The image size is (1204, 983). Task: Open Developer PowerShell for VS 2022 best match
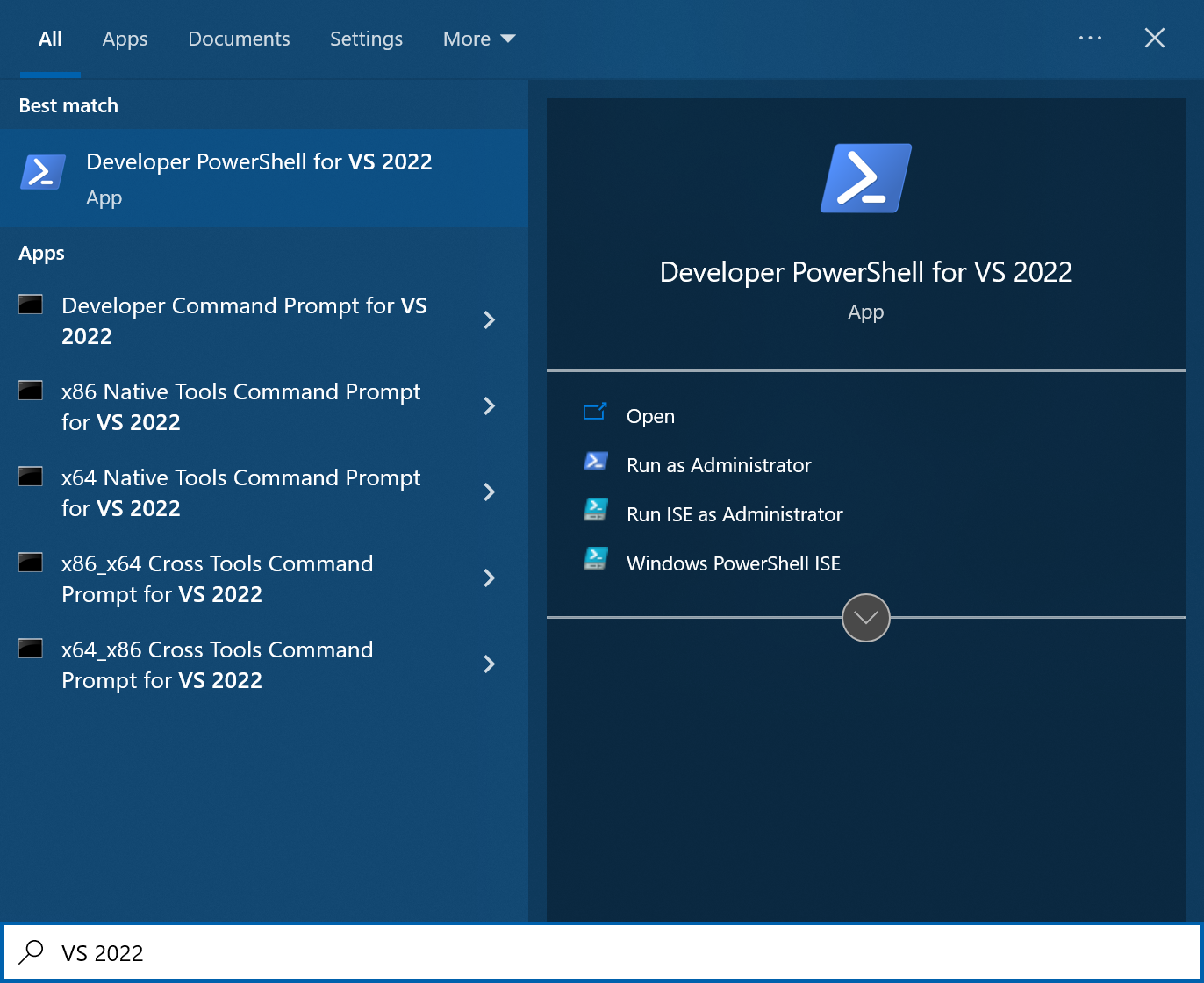click(264, 178)
